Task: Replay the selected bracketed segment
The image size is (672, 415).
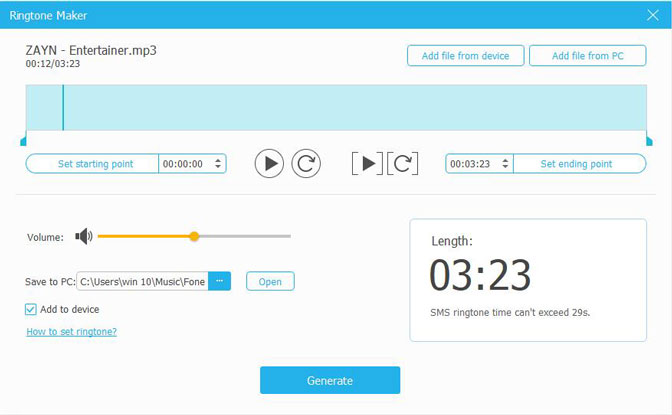Action: [402, 163]
